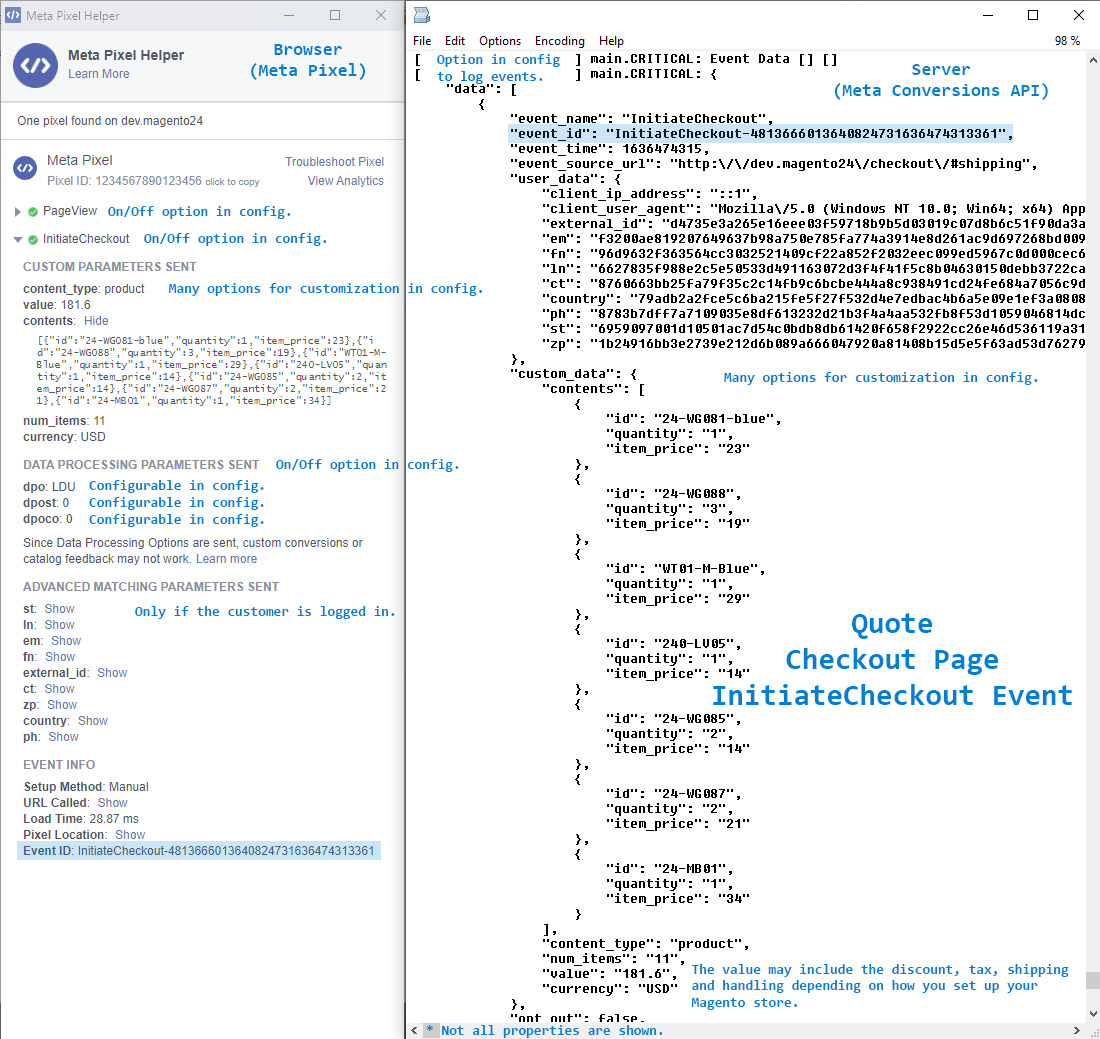Open the Encoding menu

click(x=559, y=40)
